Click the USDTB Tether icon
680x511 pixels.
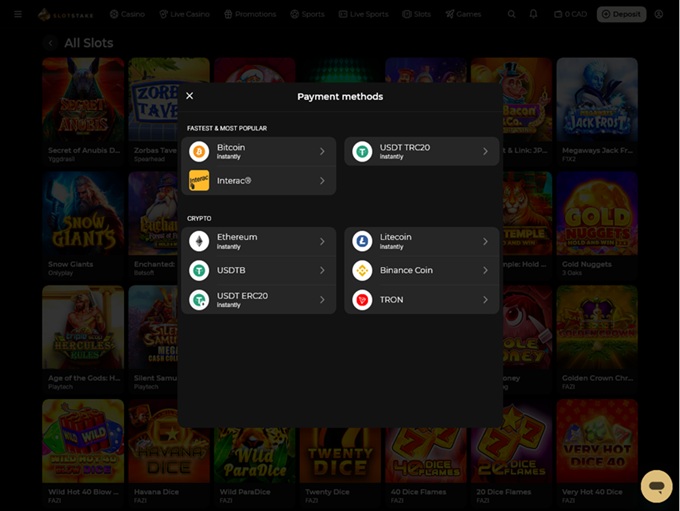199,270
